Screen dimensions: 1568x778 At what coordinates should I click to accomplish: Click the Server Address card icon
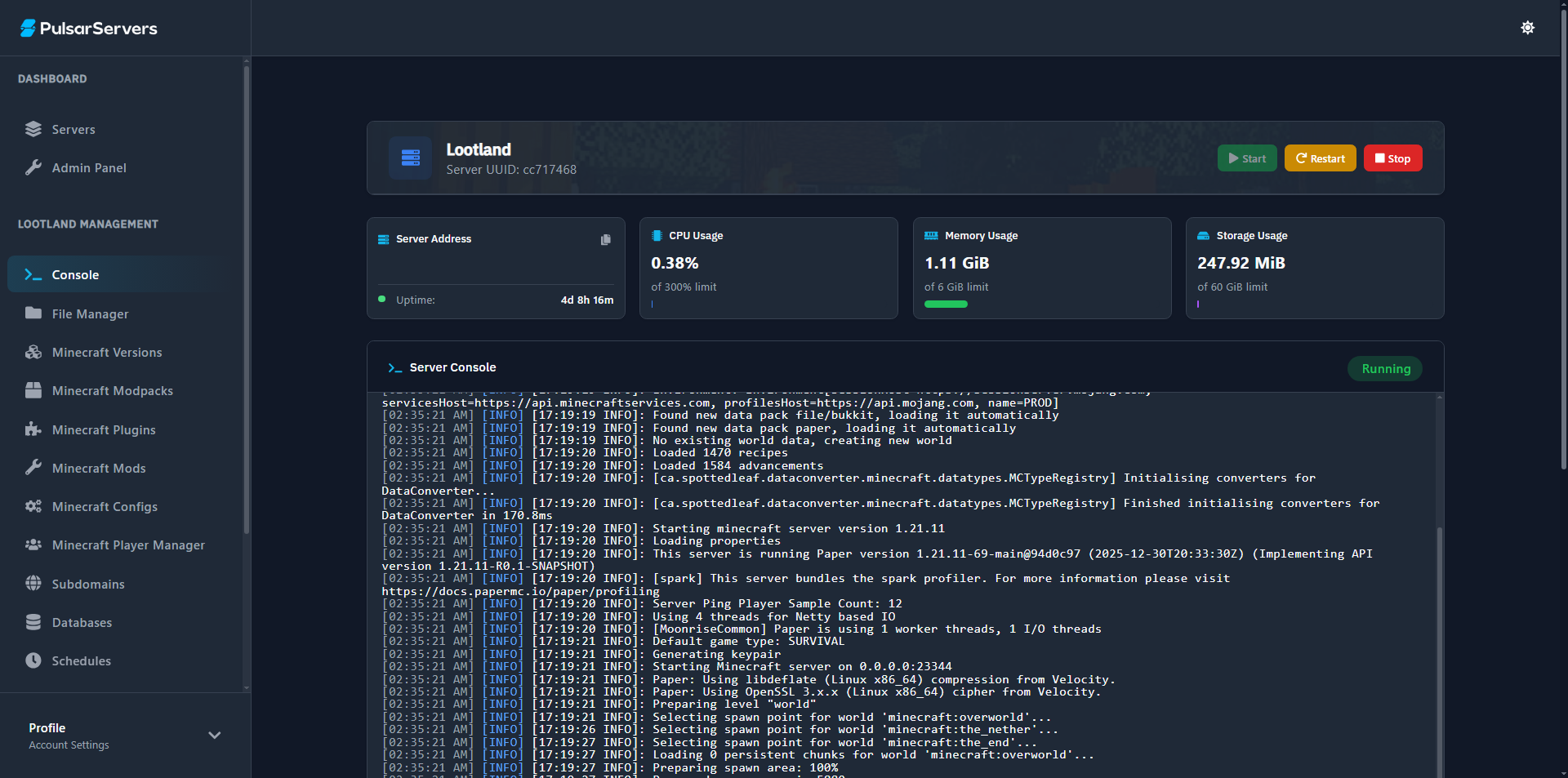(x=383, y=239)
